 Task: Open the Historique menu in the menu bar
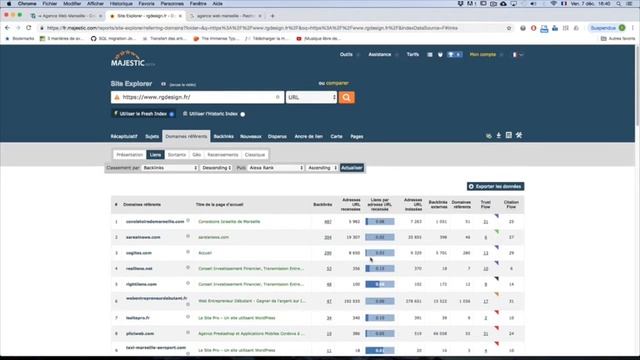(121, 4)
